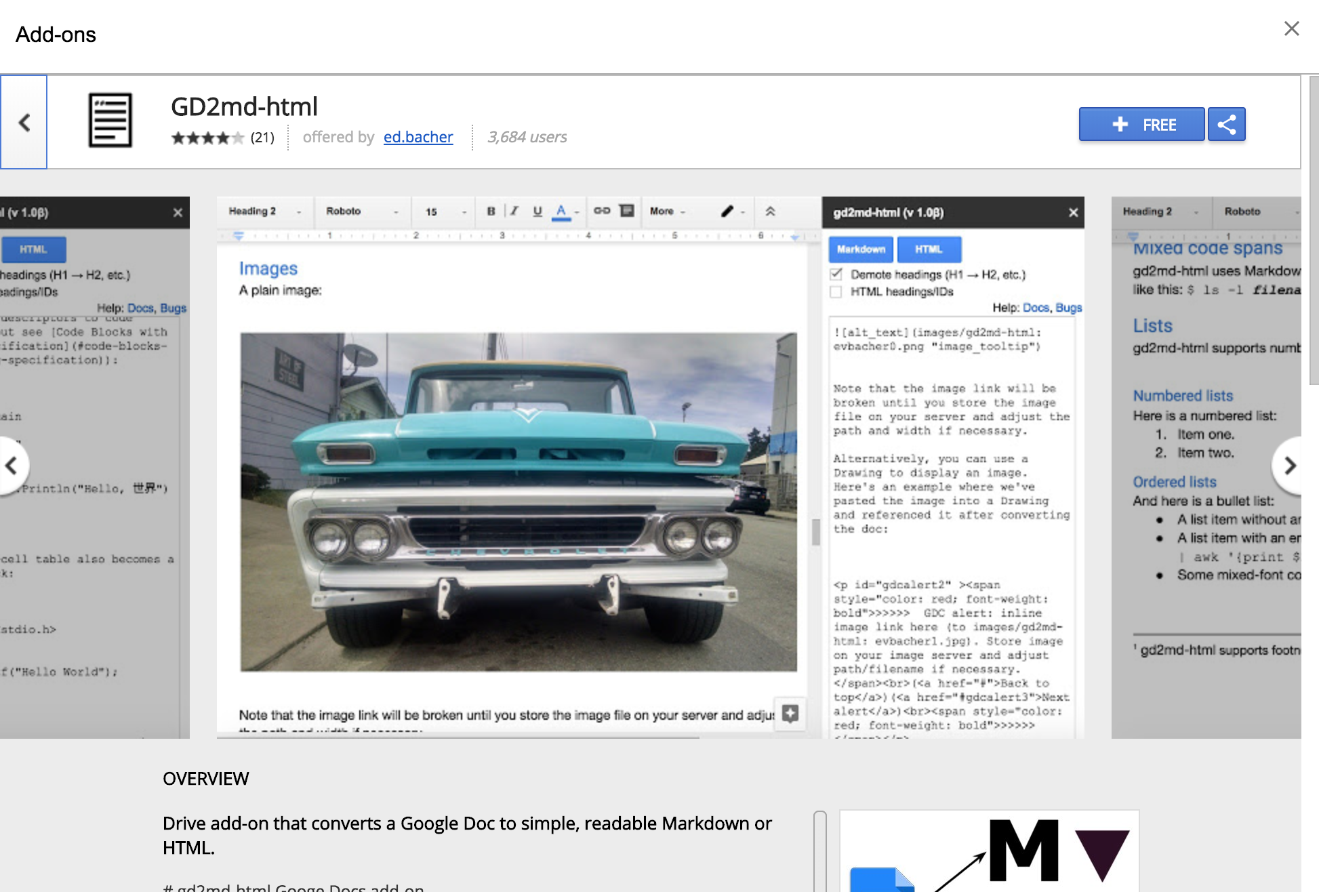Image resolution: width=1319 pixels, height=896 pixels.
Task: Open the Heading 2 style dropdown
Action: click(x=264, y=211)
